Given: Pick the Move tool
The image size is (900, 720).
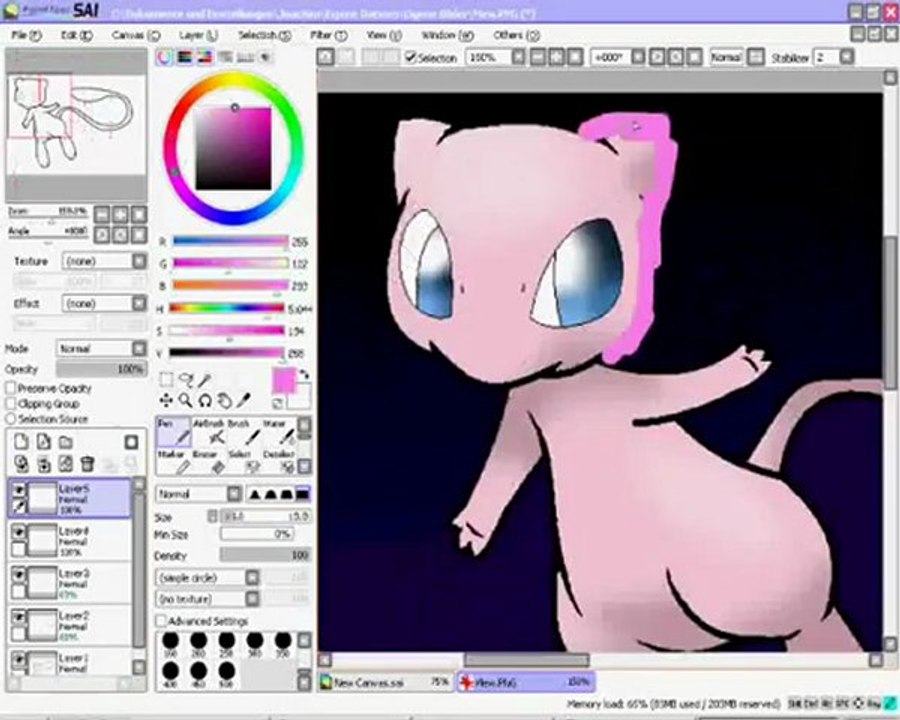Looking at the screenshot, I should [x=166, y=400].
